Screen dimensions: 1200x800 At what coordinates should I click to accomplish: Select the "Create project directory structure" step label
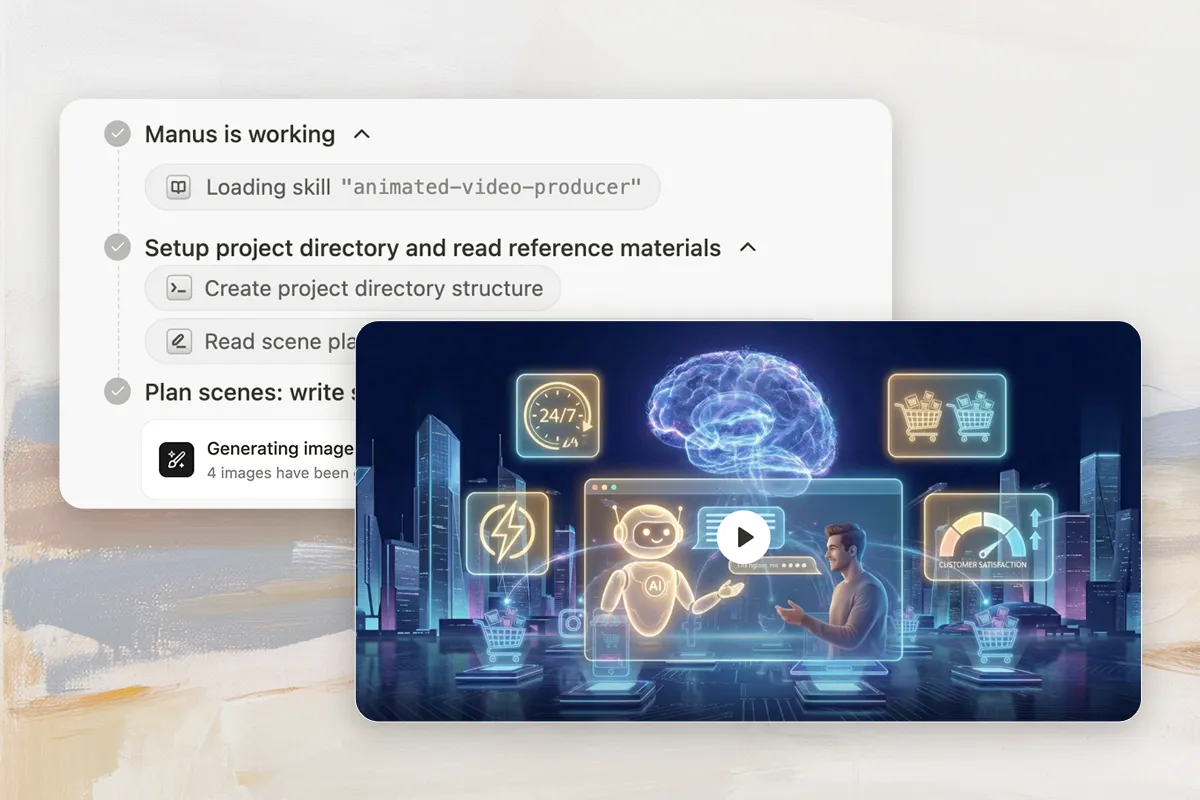point(373,288)
